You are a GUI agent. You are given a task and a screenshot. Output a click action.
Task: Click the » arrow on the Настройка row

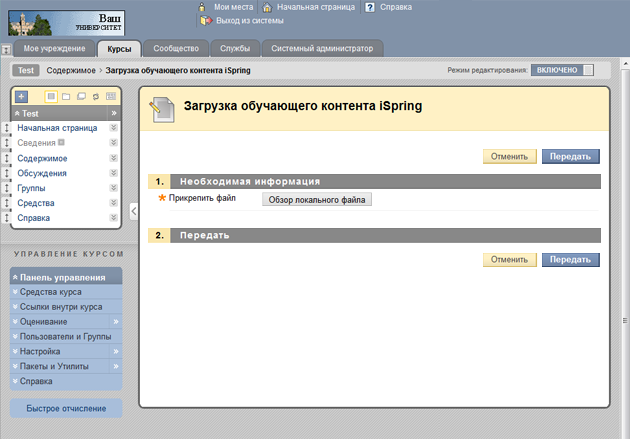[x=116, y=351]
